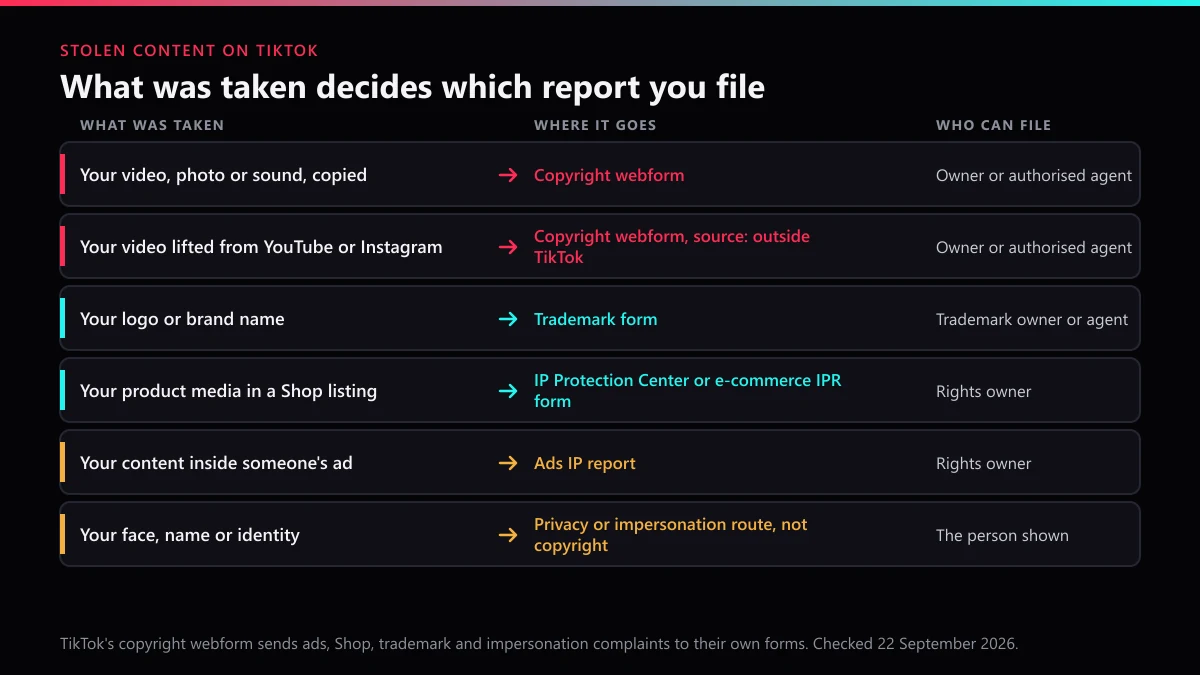Click 'IP Protection Center or e-commerce IPR form'

[688, 391]
